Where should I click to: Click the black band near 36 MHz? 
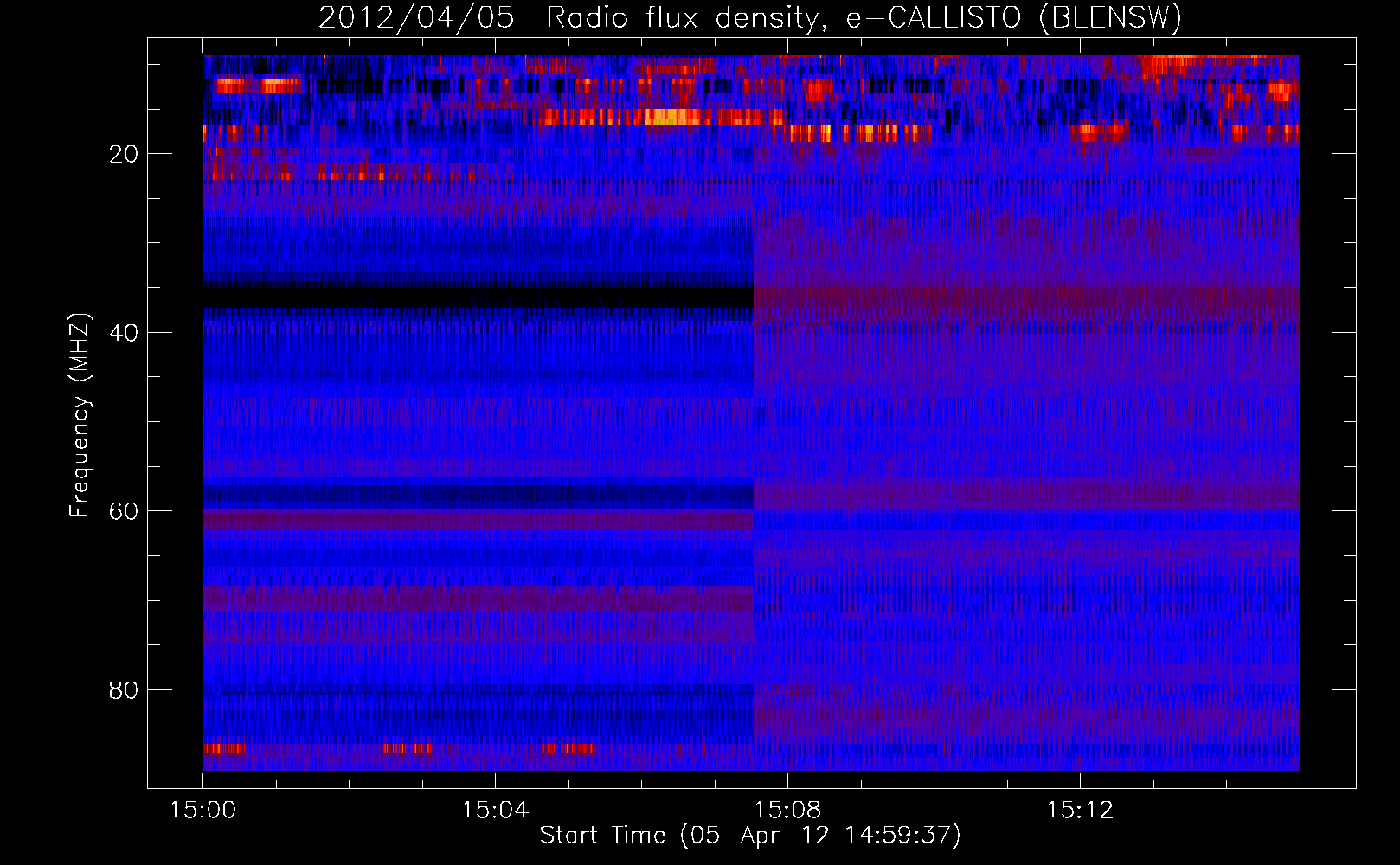[478, 298]
